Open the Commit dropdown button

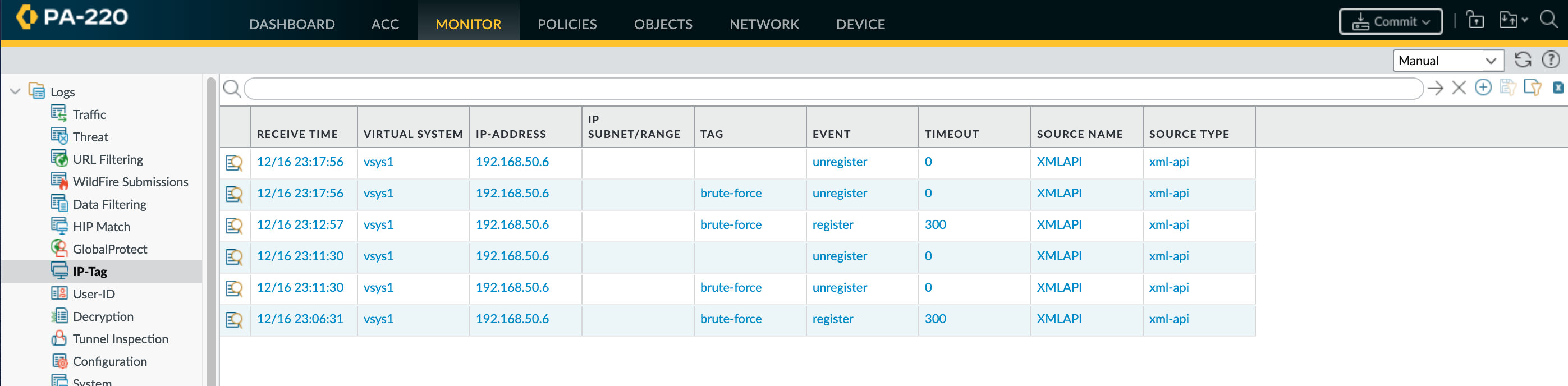pos(1390,22)
